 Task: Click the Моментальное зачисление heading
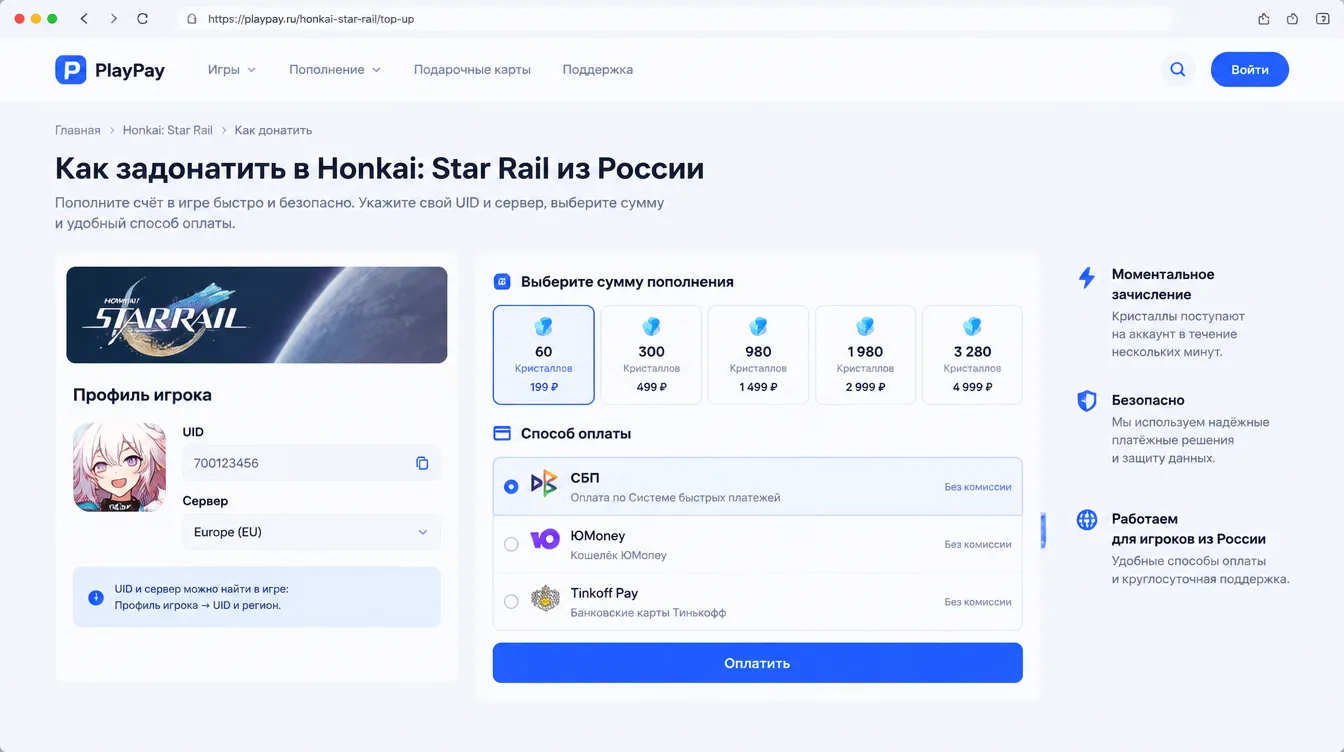click(x=1163, y=284)
